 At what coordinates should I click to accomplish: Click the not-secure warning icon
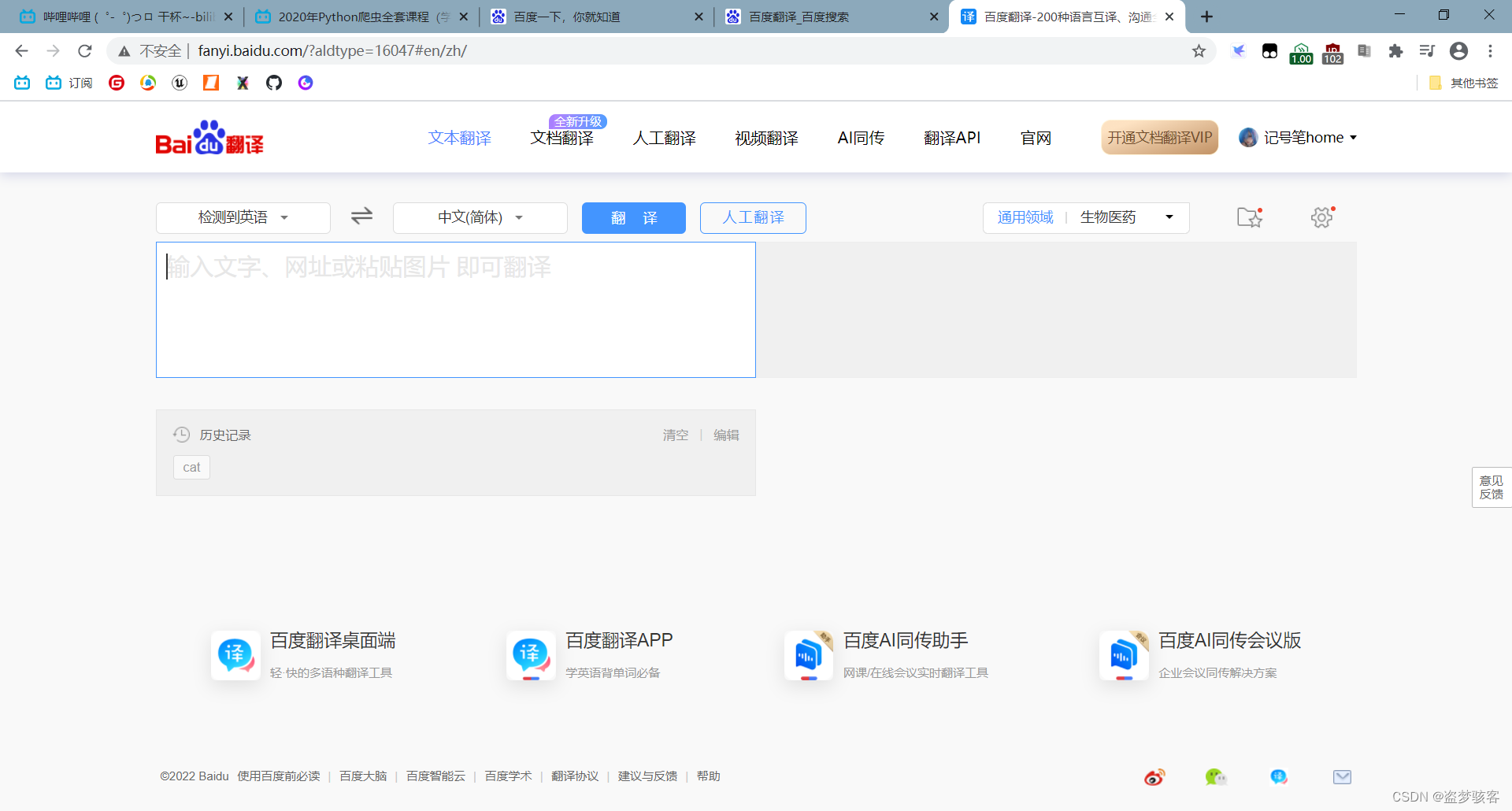124,51
